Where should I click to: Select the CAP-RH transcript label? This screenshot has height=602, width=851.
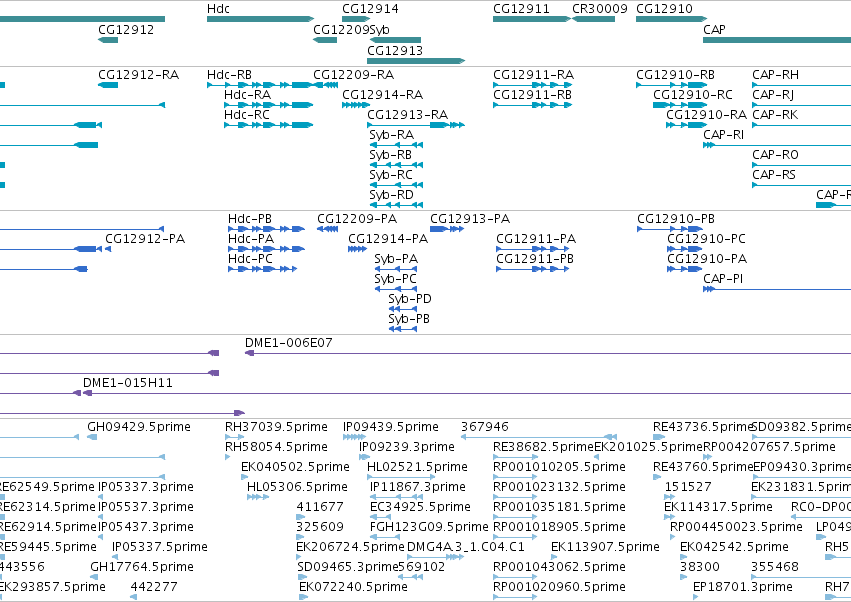coord(776,74)
